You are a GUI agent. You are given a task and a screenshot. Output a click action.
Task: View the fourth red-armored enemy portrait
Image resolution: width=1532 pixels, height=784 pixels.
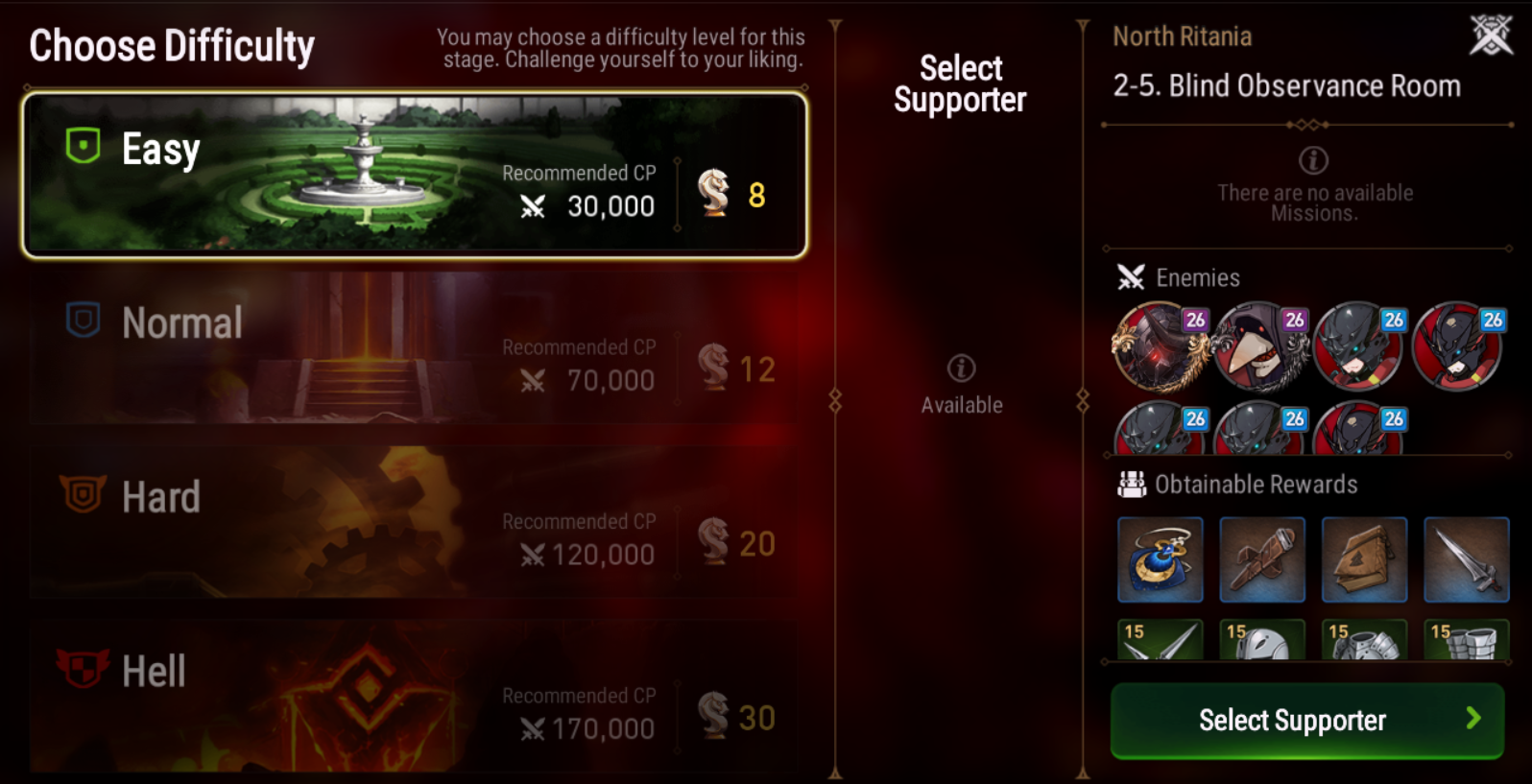1458,346
